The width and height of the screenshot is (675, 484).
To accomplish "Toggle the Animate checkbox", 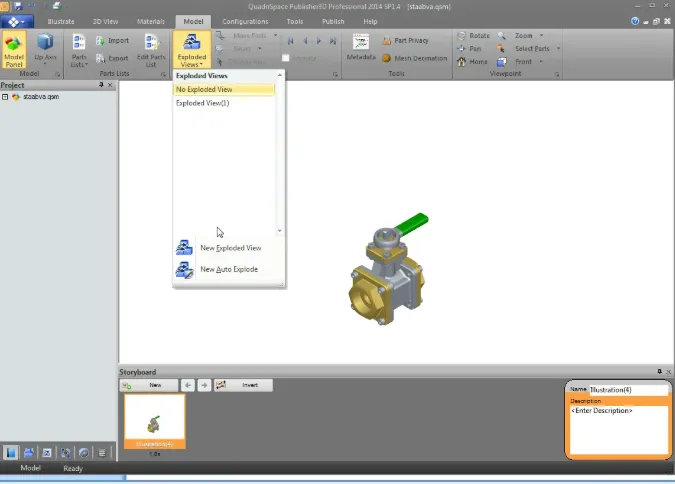I will point(285,58).
